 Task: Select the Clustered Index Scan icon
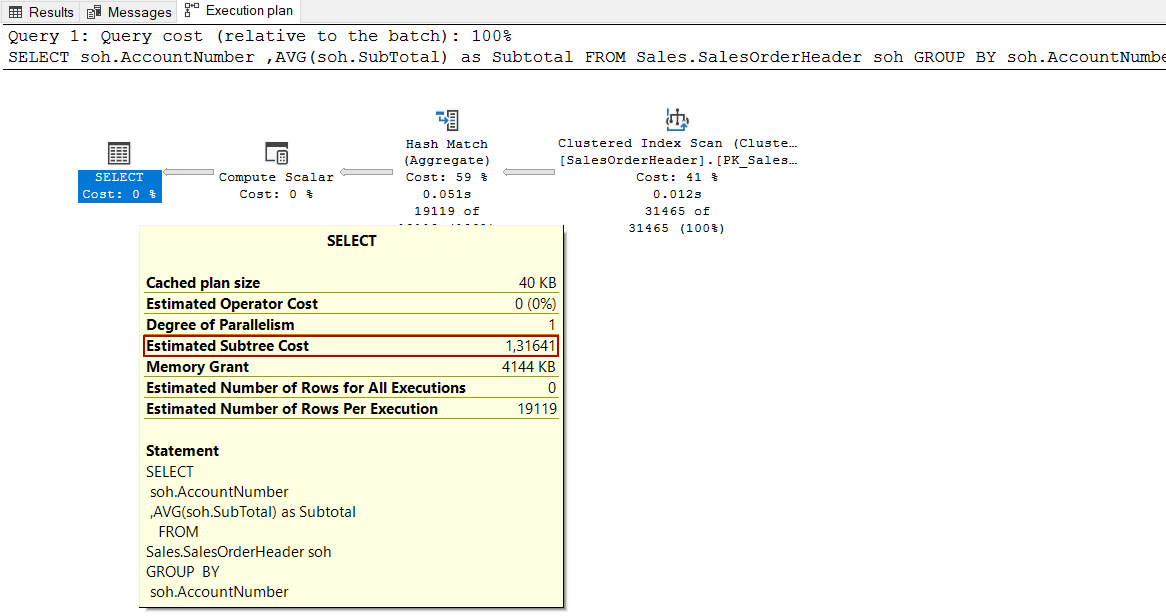677,119
